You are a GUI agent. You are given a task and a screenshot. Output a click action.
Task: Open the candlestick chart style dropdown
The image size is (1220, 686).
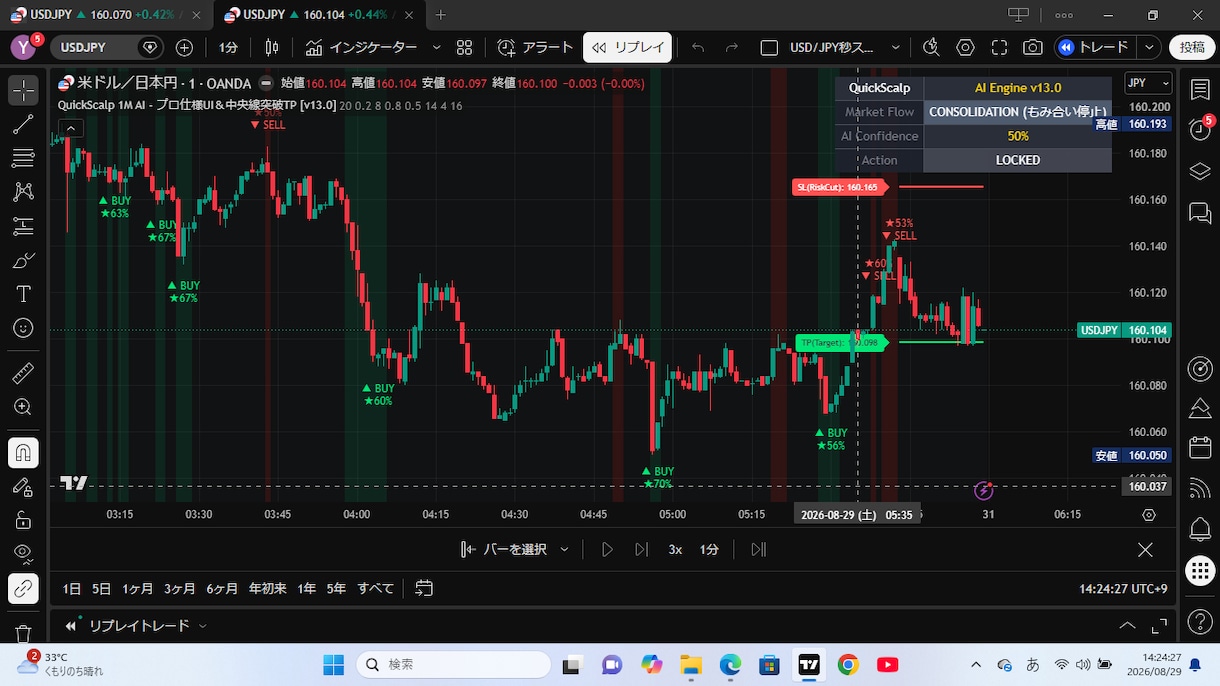[271, 47]
